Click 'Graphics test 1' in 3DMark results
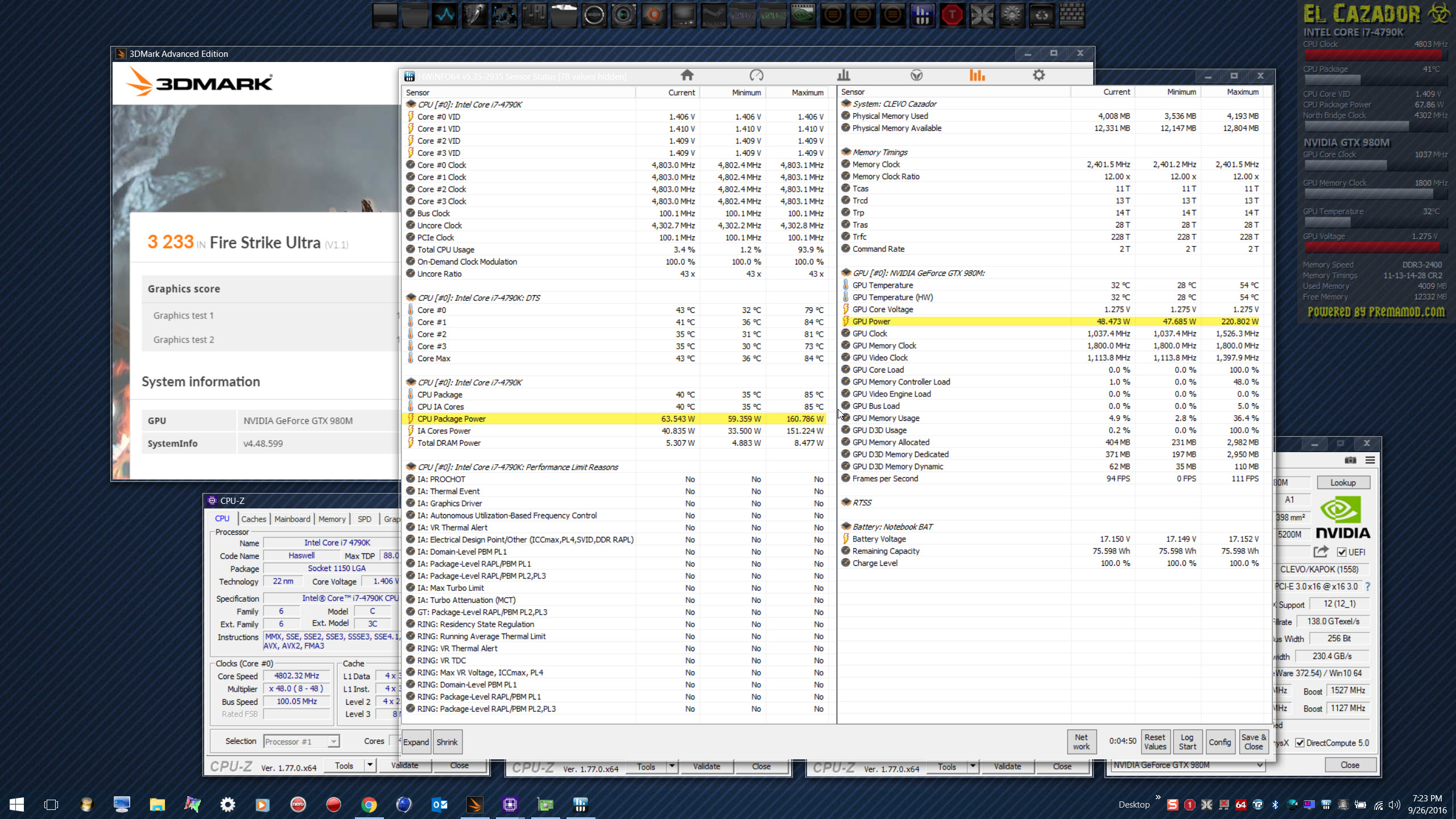 [184, 316]
